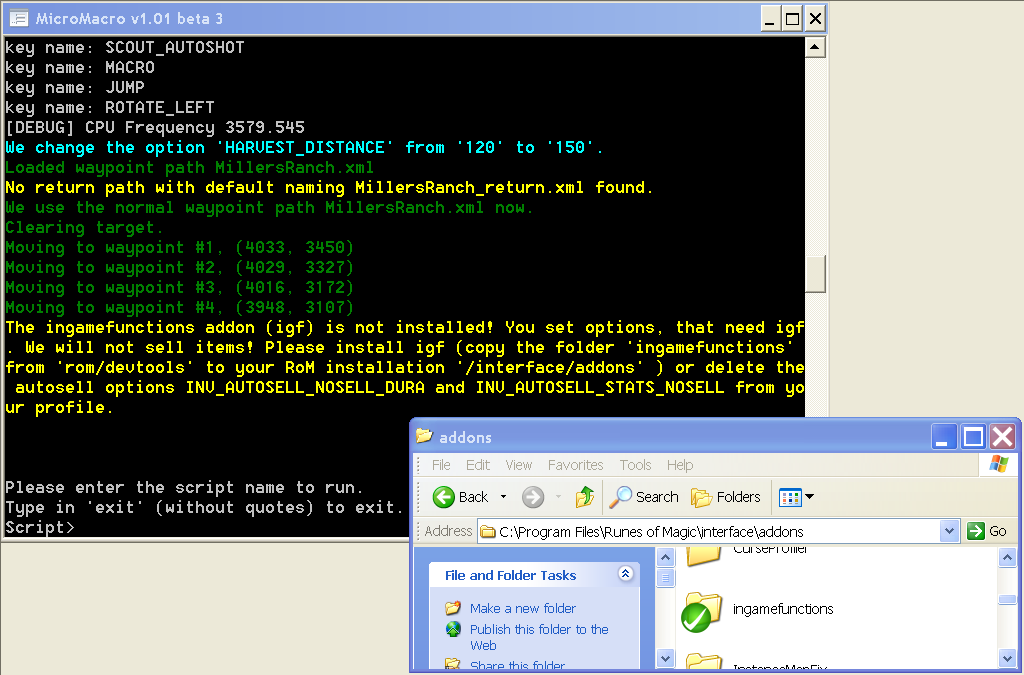Click the Make a new folder icon
Screen dimensions: 1024x675
[x=453, y=608]
